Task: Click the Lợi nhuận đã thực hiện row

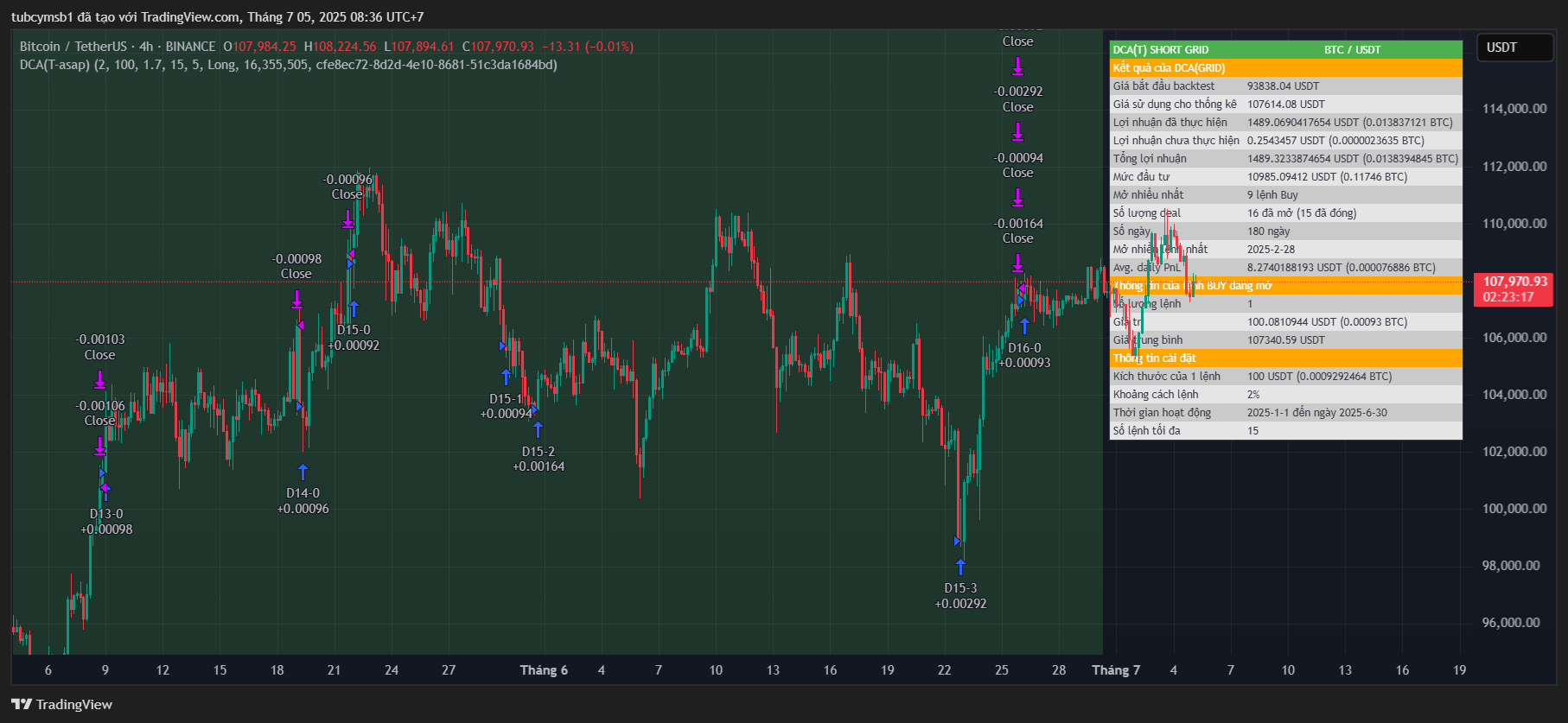Action: [1286, 123]
